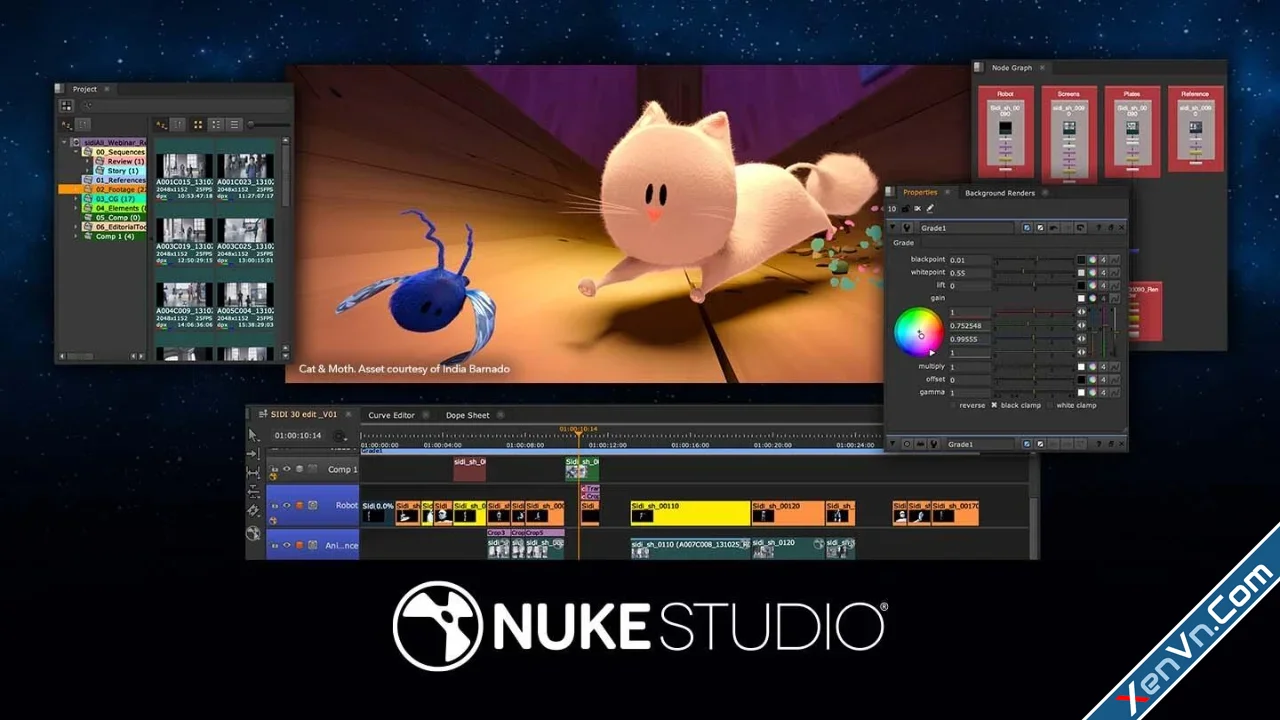Collapse the 00_Sequences bin

[76, 151]
